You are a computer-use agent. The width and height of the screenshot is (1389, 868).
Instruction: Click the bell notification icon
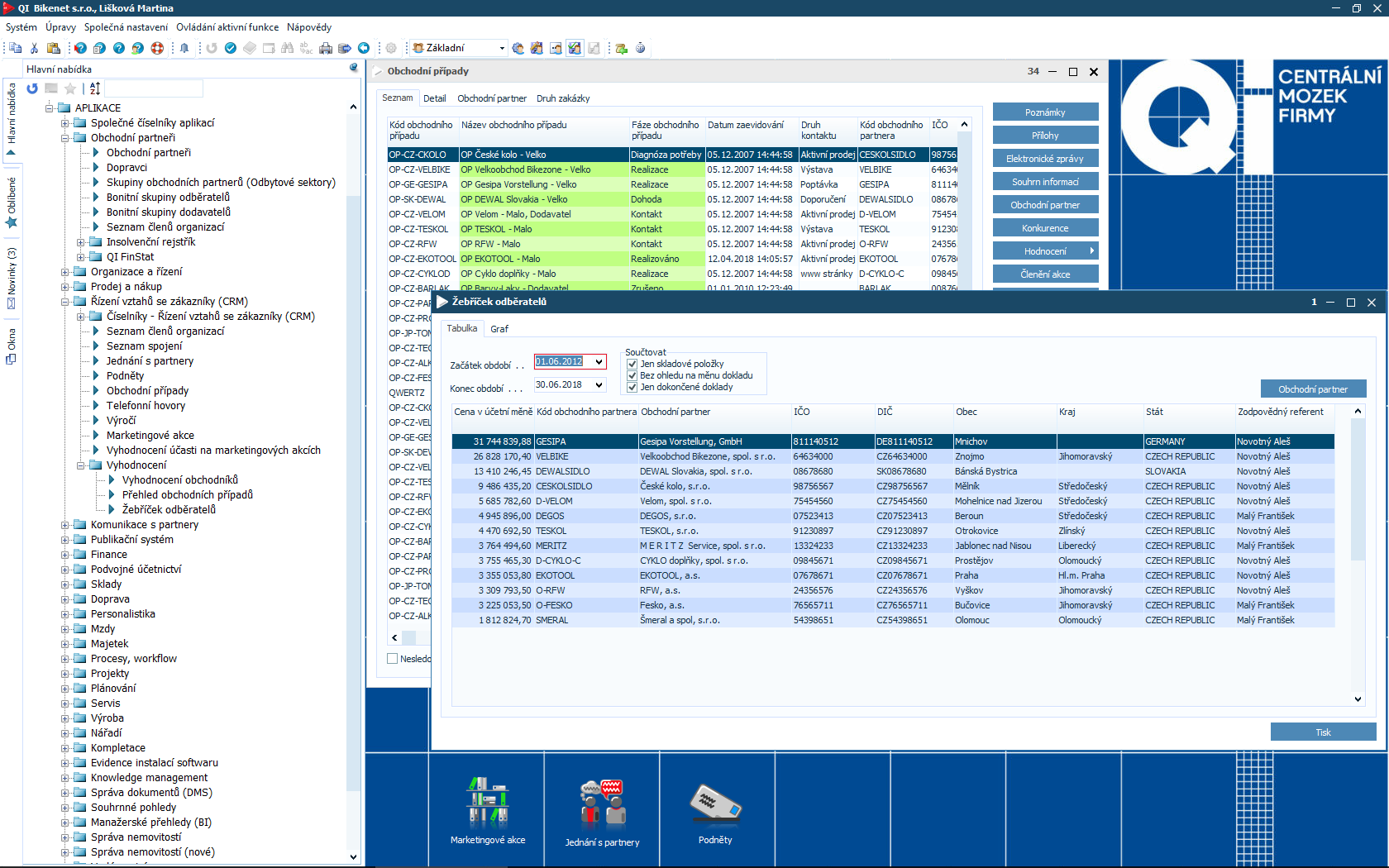click(x=184, y=48)
